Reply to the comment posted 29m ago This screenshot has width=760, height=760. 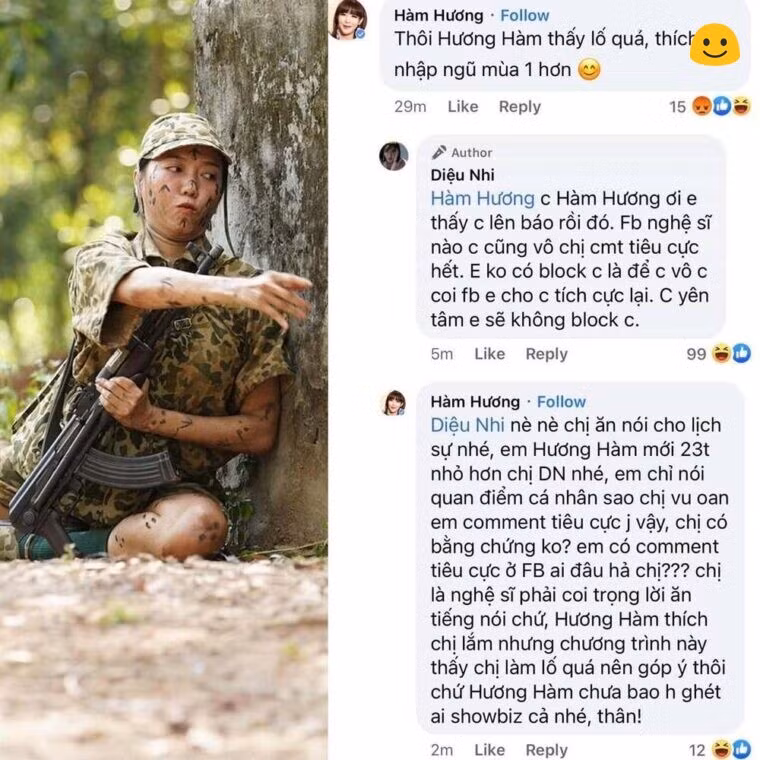pyautogui.click(x=519, y=107)
